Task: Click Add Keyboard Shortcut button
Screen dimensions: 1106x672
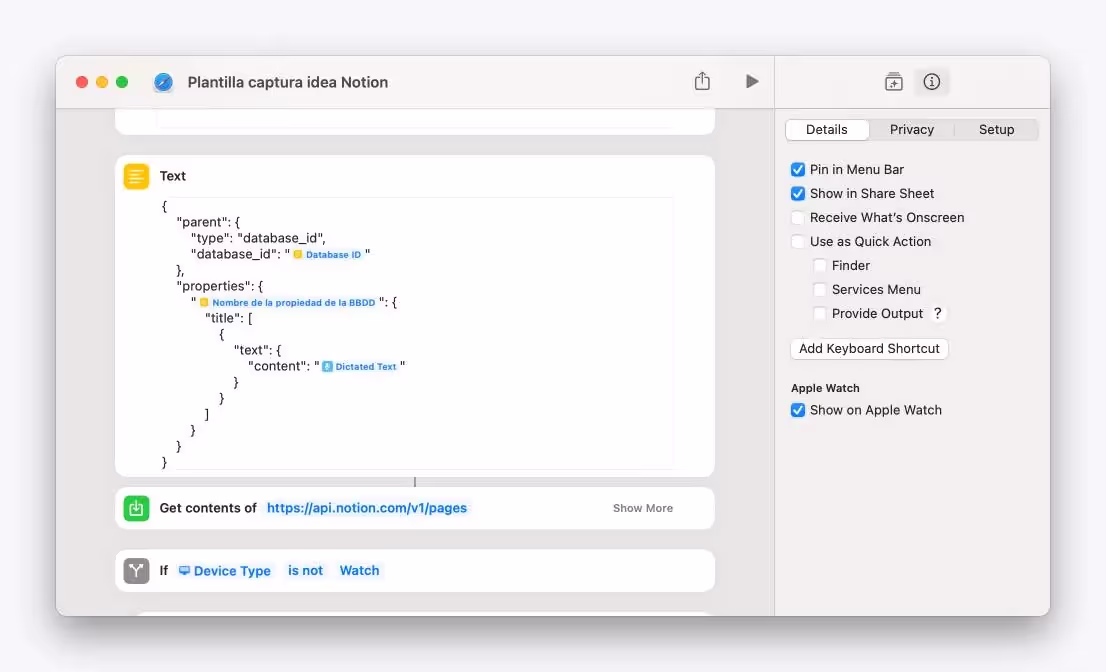Action: tap(869, 348)
